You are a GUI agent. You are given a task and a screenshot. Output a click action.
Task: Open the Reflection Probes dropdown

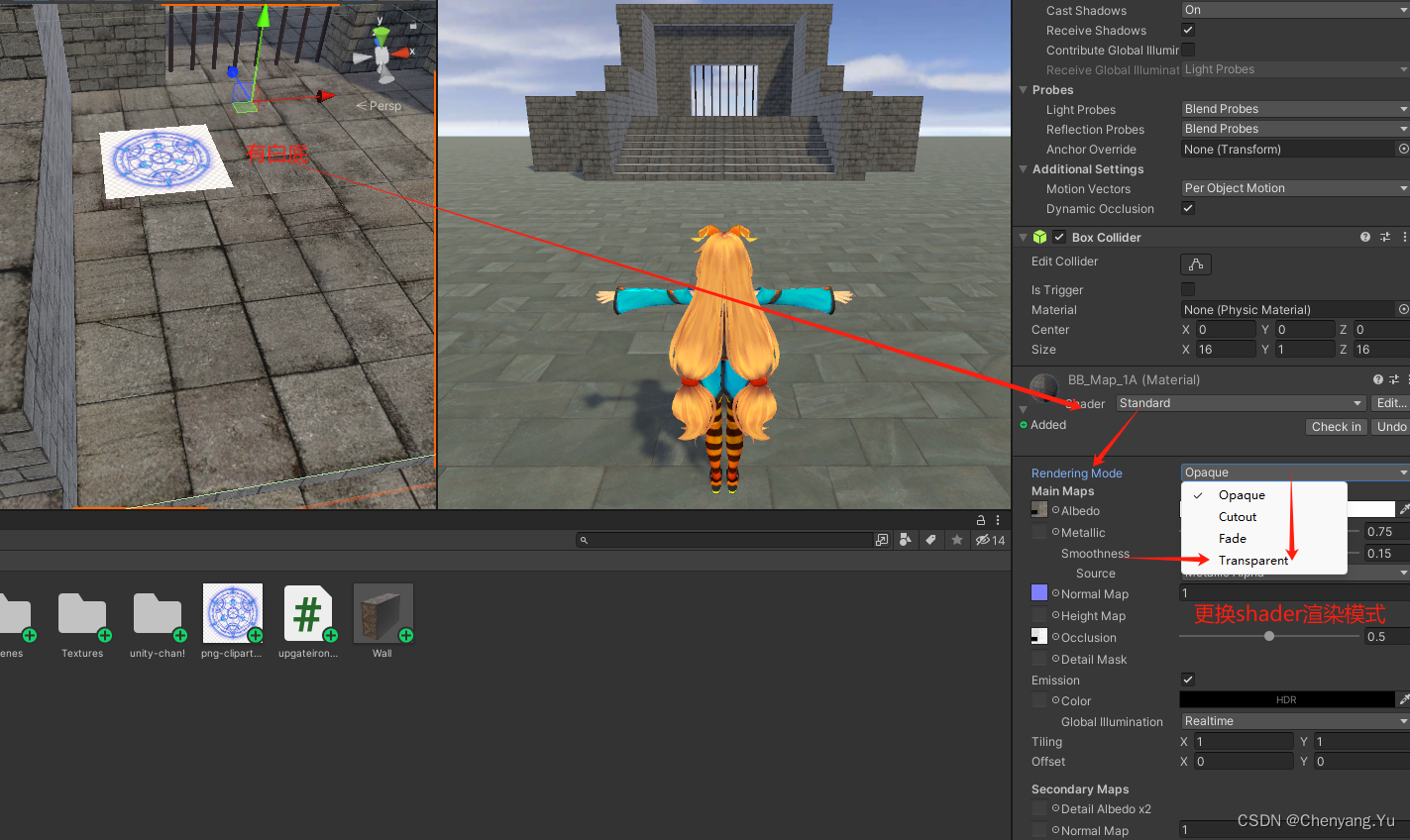pos(1295,129)
